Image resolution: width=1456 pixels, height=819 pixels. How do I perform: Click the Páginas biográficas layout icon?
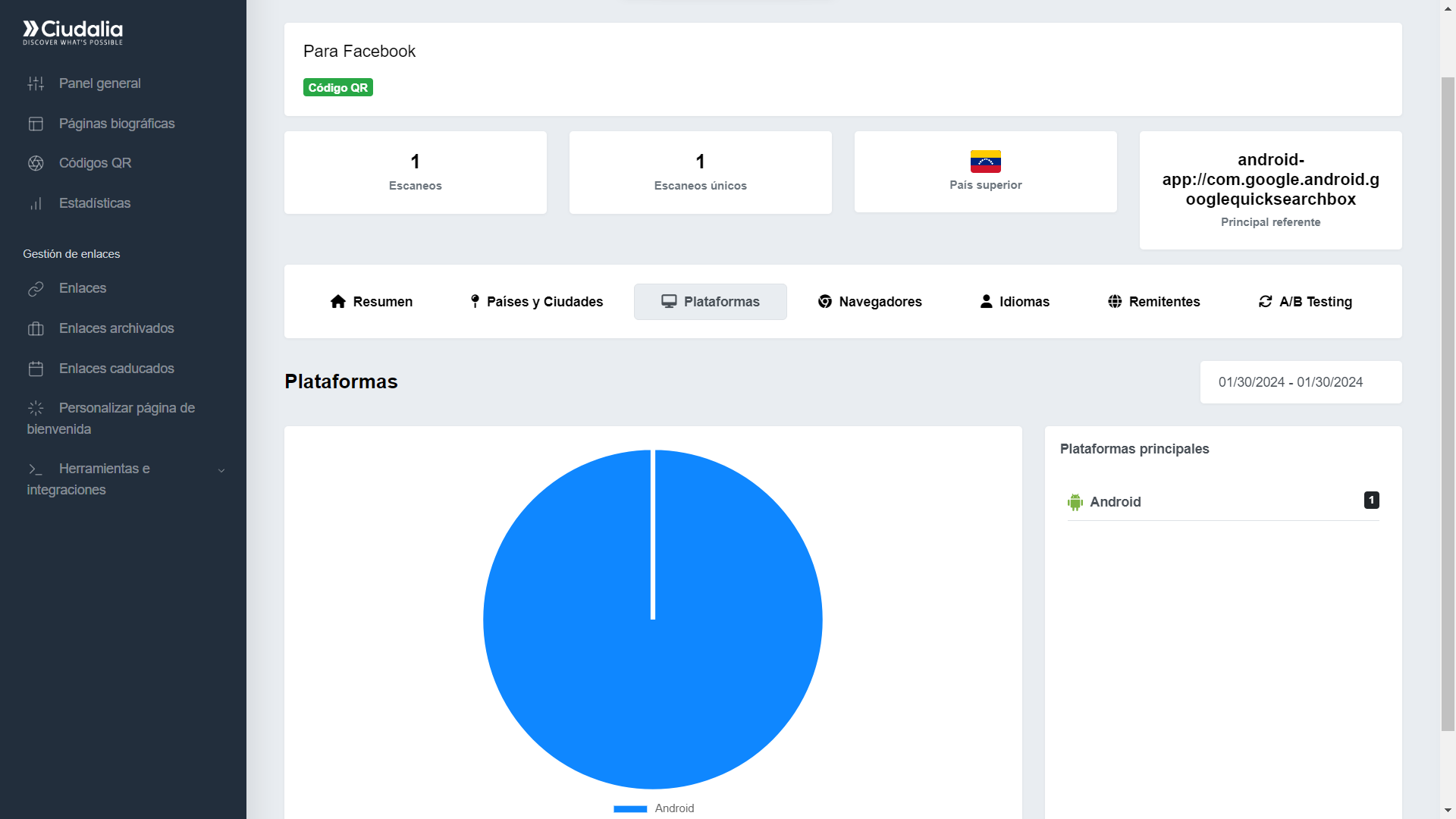pos(36,124)
